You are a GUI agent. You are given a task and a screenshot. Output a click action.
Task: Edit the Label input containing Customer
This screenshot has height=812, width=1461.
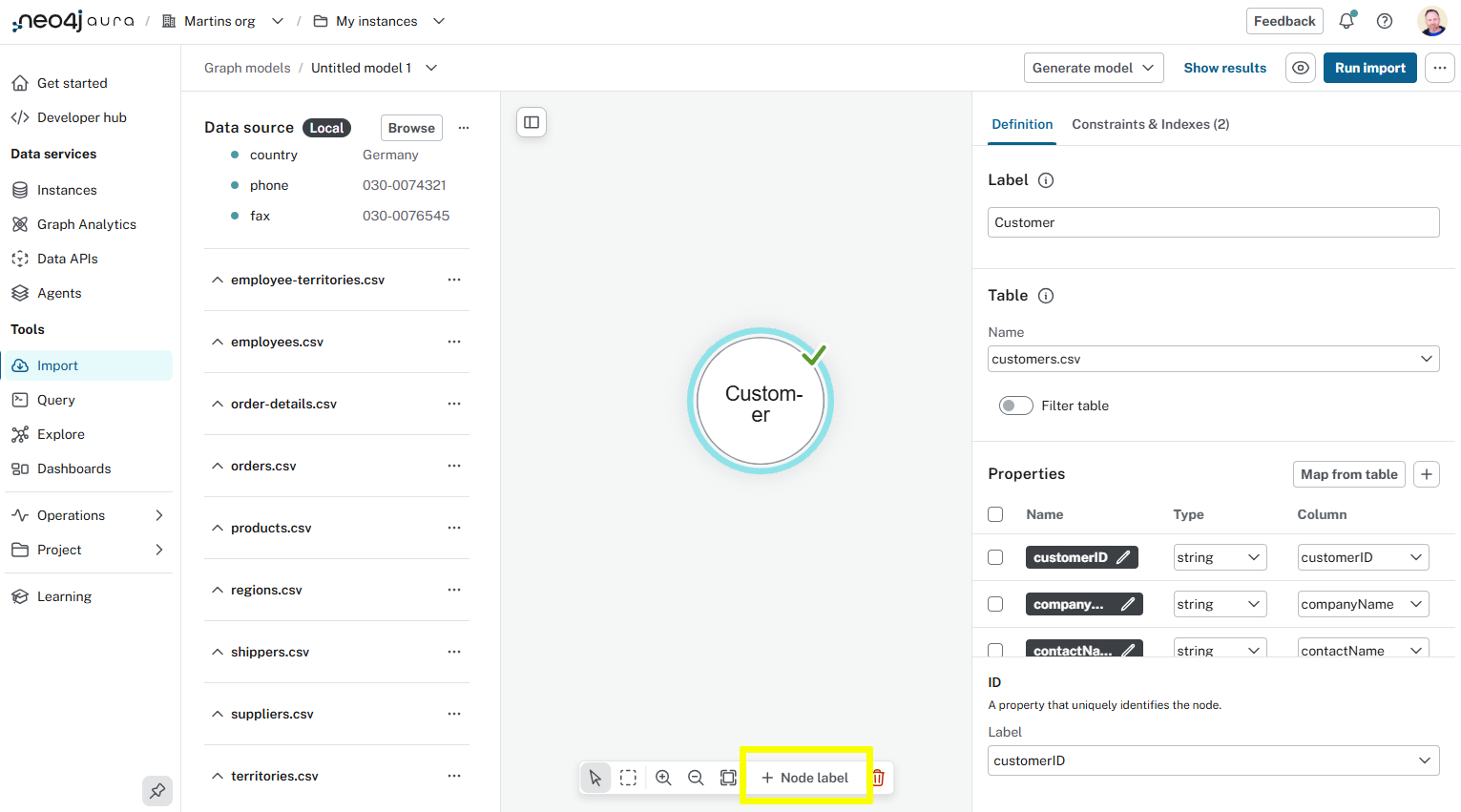(1212, 221)
